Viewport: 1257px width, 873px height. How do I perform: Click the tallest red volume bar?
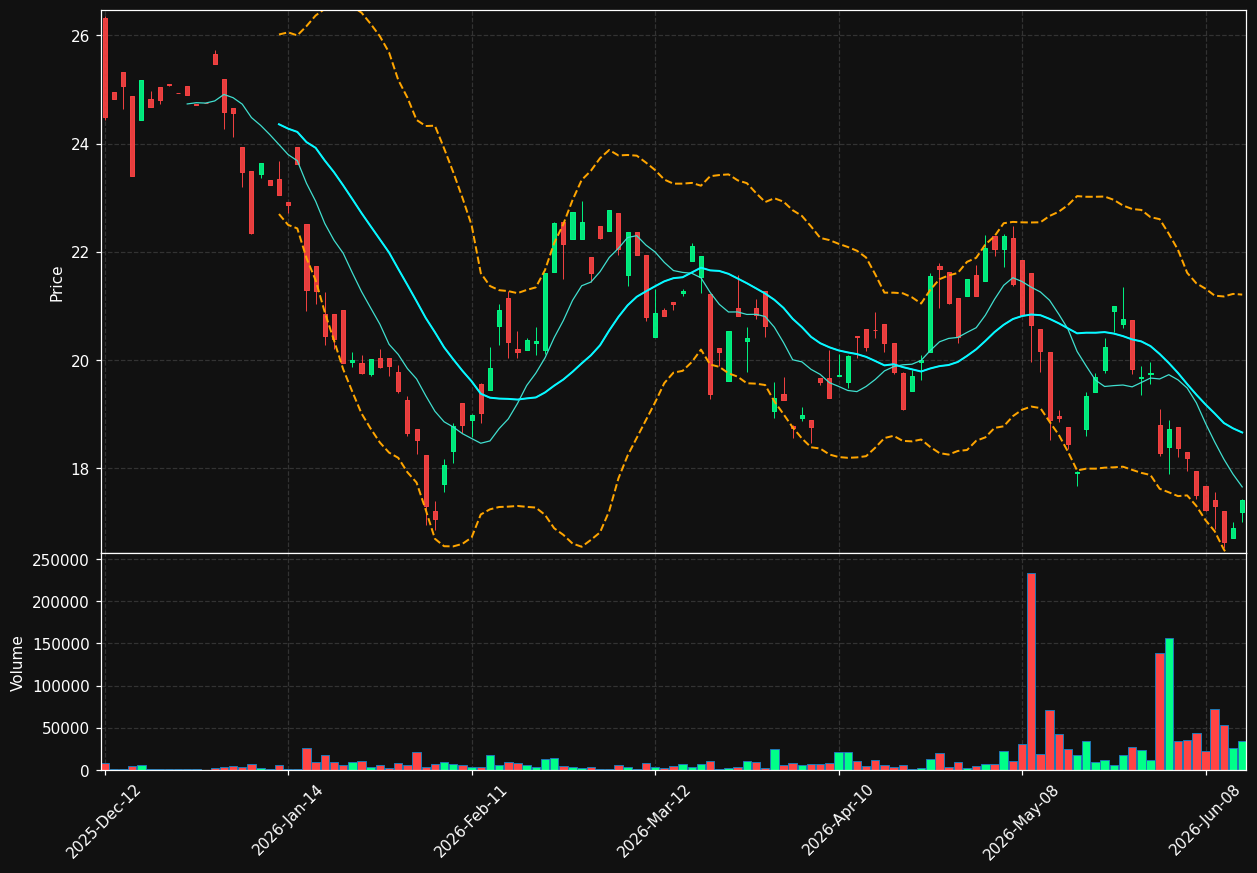pyautogui.click(x=1031, y=672)
